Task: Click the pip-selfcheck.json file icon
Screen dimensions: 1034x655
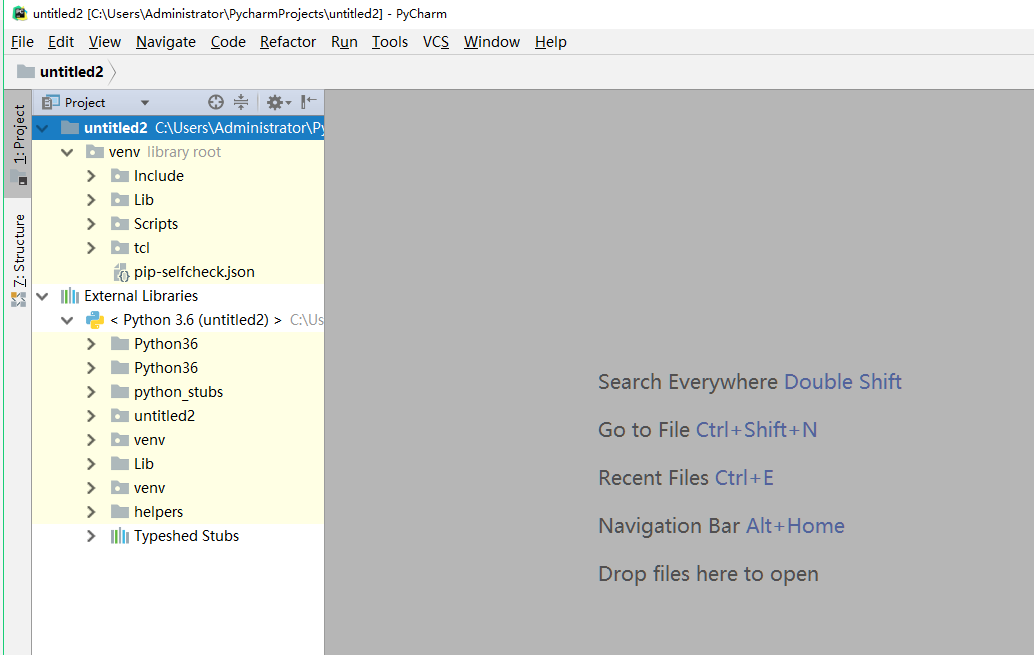Action: pyautogui.click(x=121, y=272)
